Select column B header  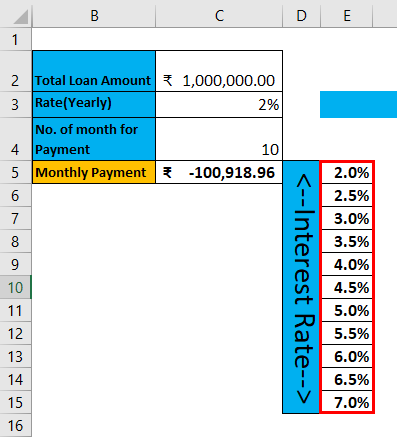click(94, 15)
